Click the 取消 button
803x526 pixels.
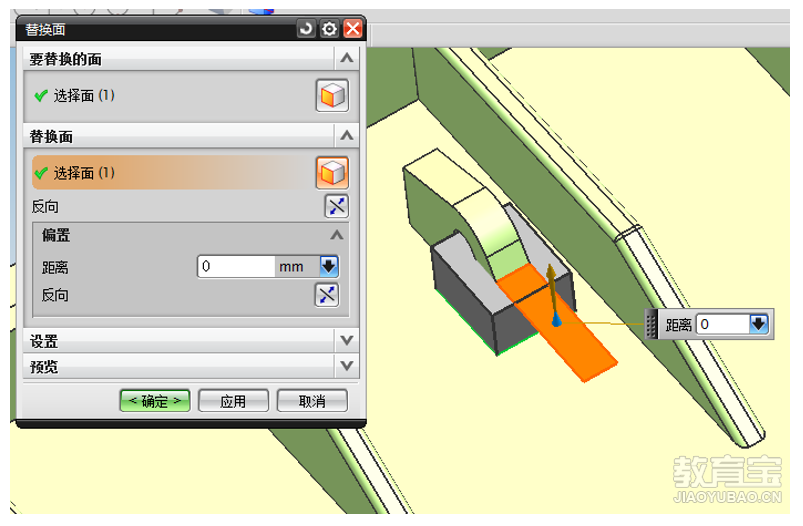pos(312,401)
